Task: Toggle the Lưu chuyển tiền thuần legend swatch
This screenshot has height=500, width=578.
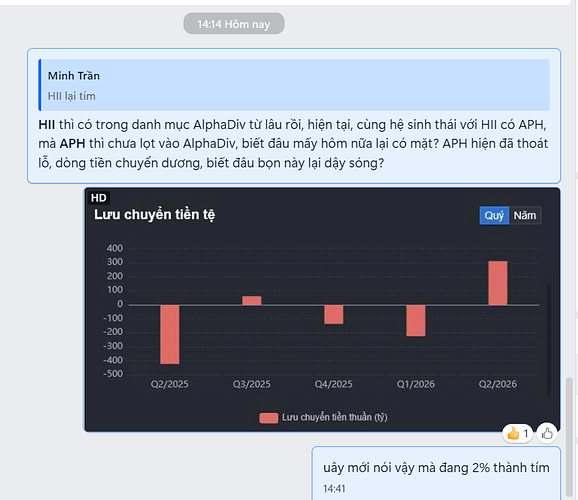Action: (268, 418)
